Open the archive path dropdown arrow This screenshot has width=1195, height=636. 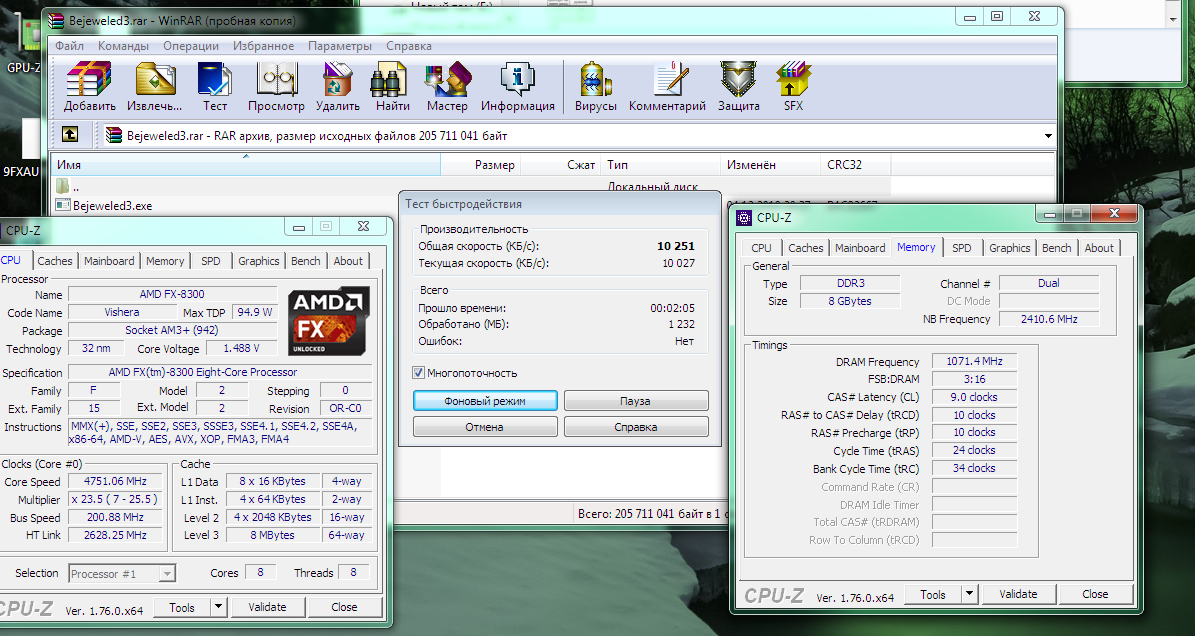[1048, 136]
